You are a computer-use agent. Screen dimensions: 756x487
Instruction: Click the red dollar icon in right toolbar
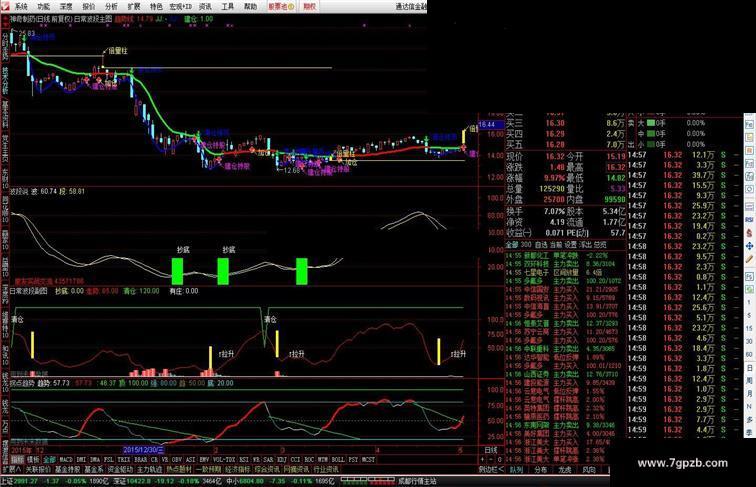pyautogui.click(x=750, y=233)
